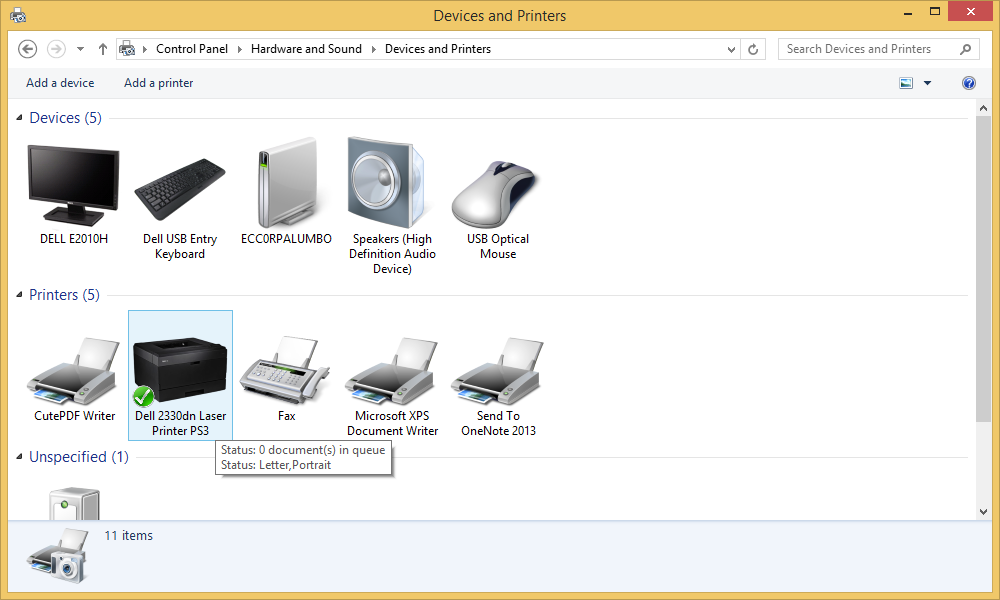
Task: Navigate to Hardware and Sound breadcrumb
Action: coord(306,49)
